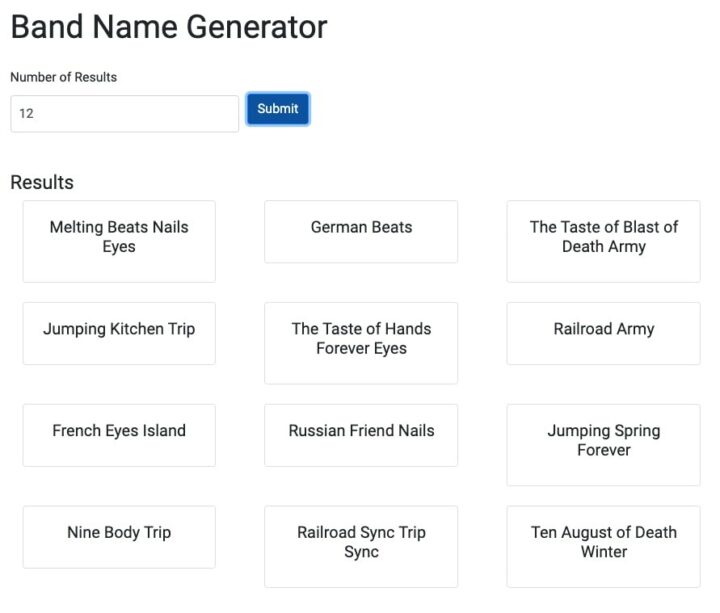Select the Jumping Kitchen Trip result

coord(119,331)
